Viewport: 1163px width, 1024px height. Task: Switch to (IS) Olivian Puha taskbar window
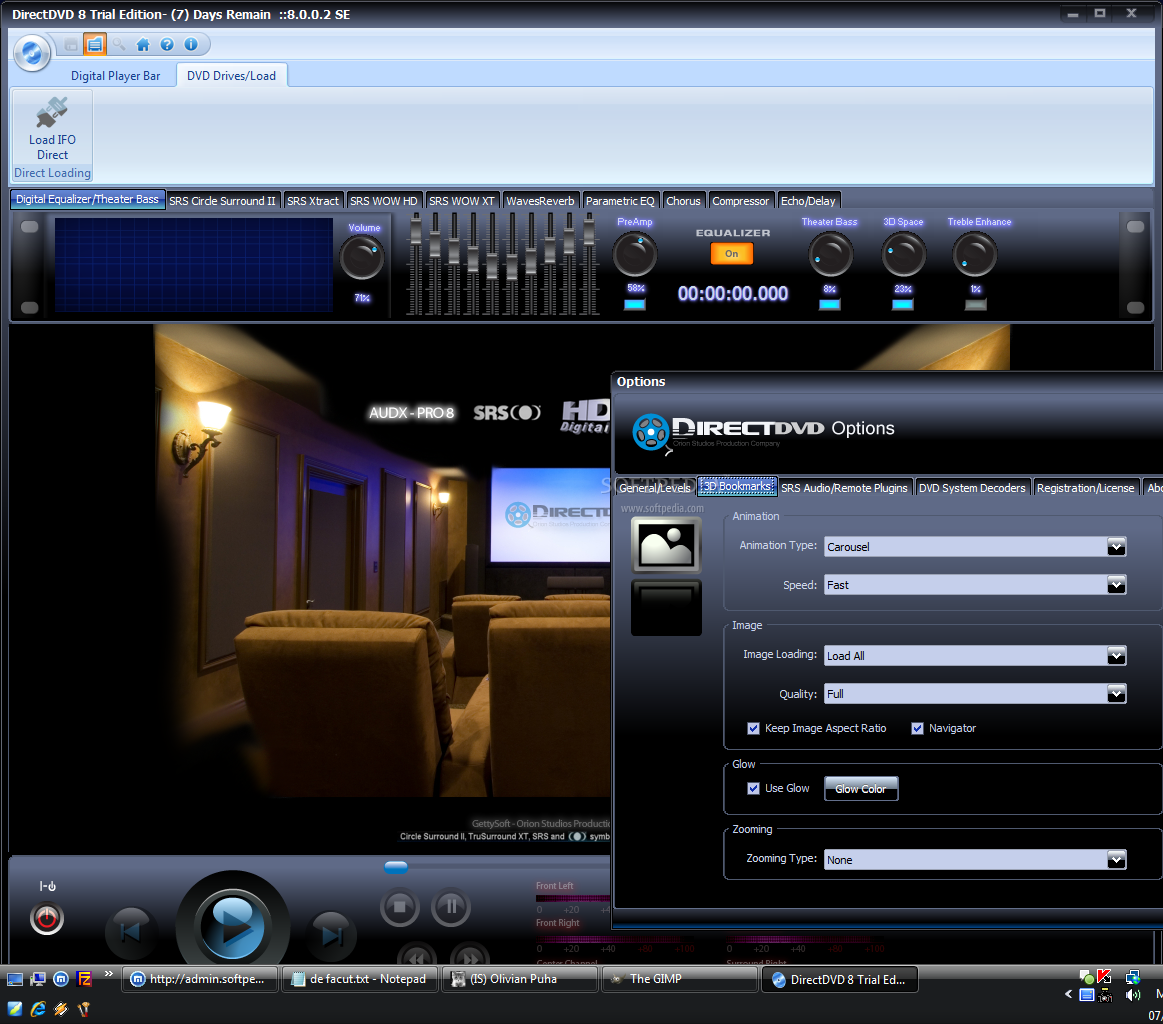(520, 979)
